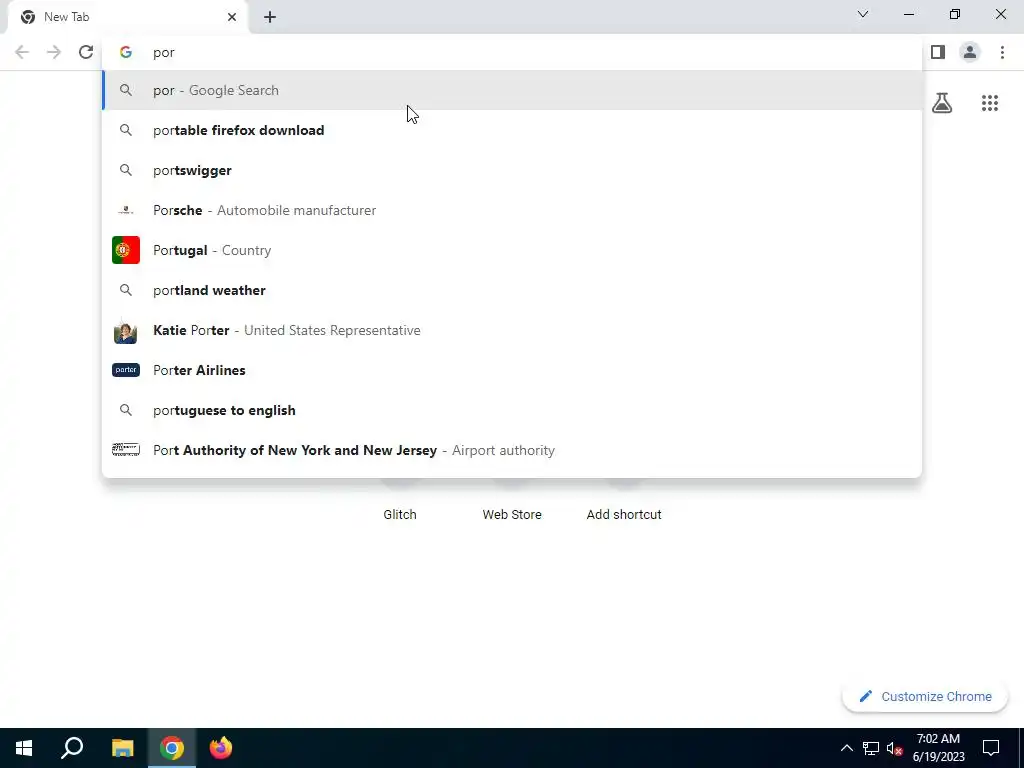The image size is (1024, 768).
Task: Show hidden system tray icons
Action: (x=846, y=748)
